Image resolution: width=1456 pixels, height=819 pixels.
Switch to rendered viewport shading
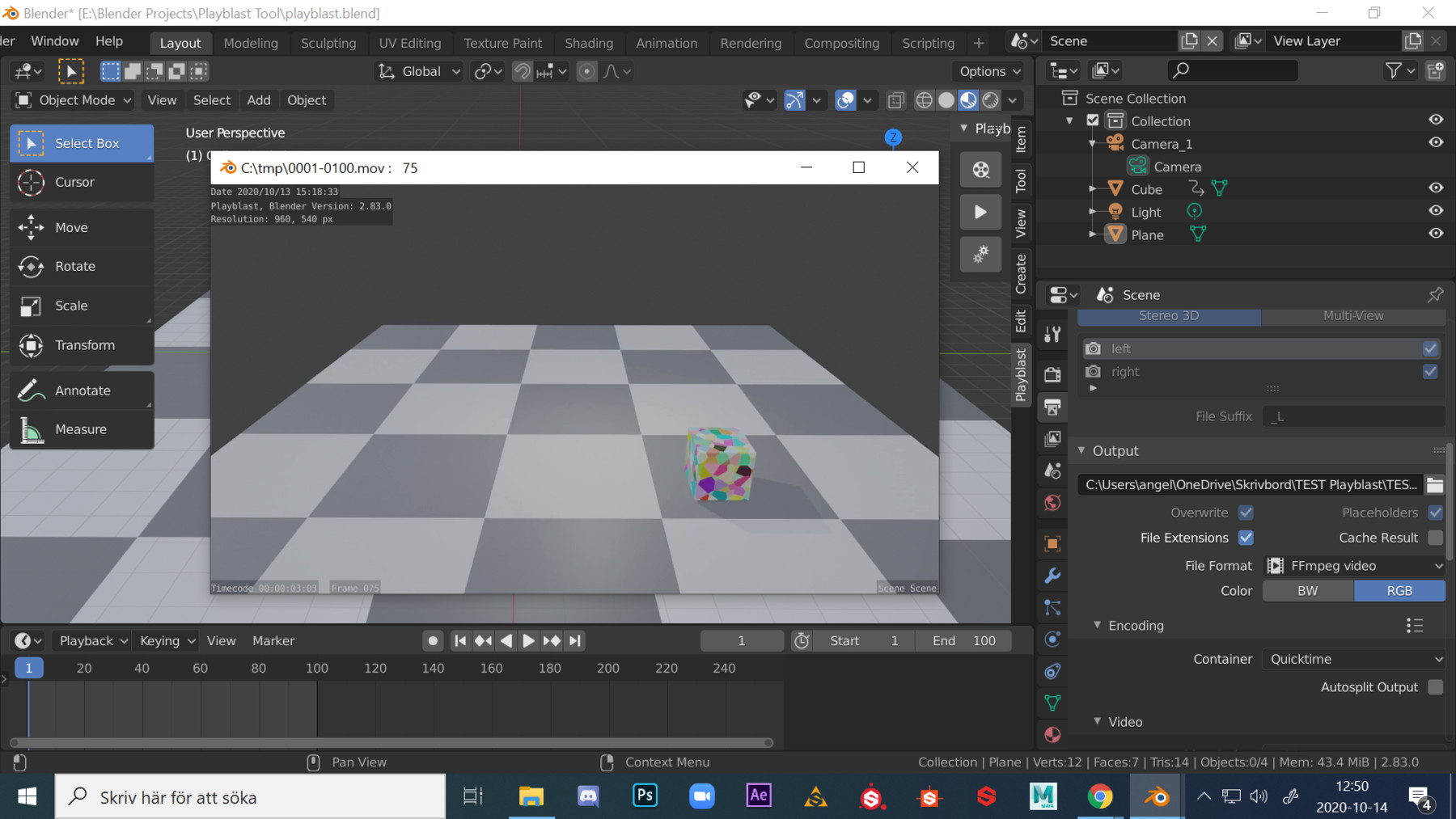tap(990, 100)
